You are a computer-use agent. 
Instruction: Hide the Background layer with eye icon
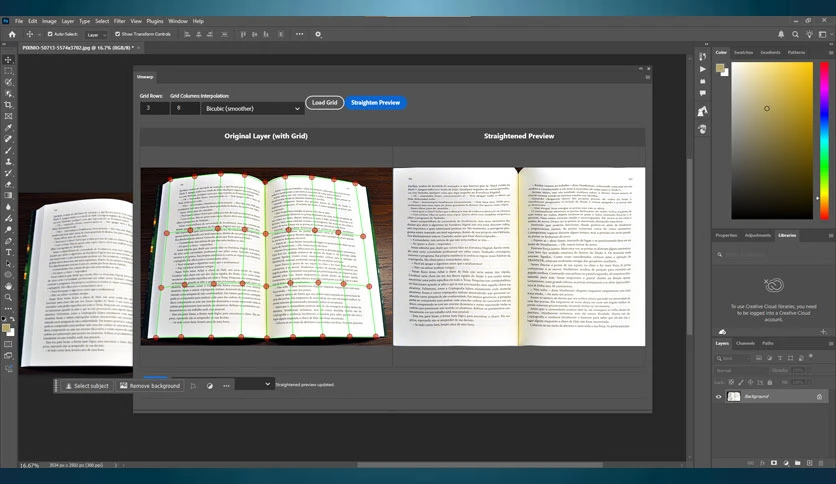(x=718, y=397)
